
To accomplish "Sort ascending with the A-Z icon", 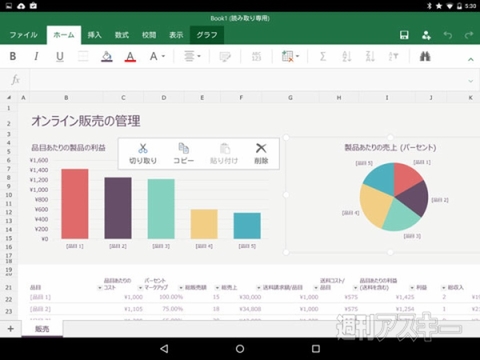I will coord(347,56).
